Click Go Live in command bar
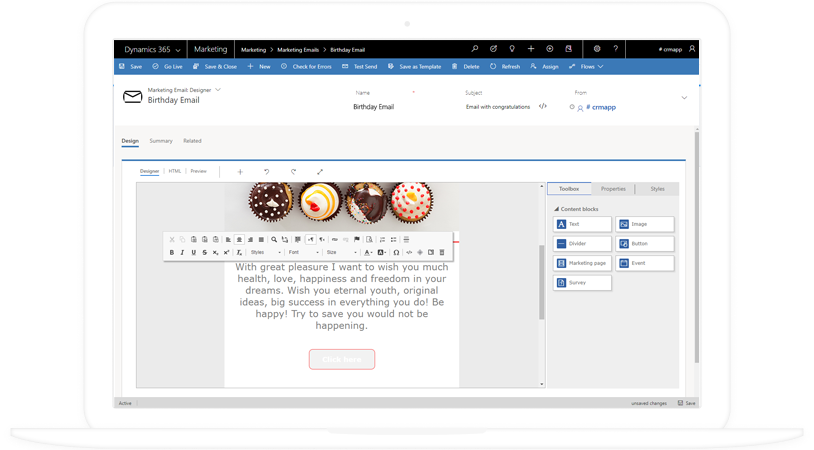The width and height of the screenshot is (814, 450). 167,66
